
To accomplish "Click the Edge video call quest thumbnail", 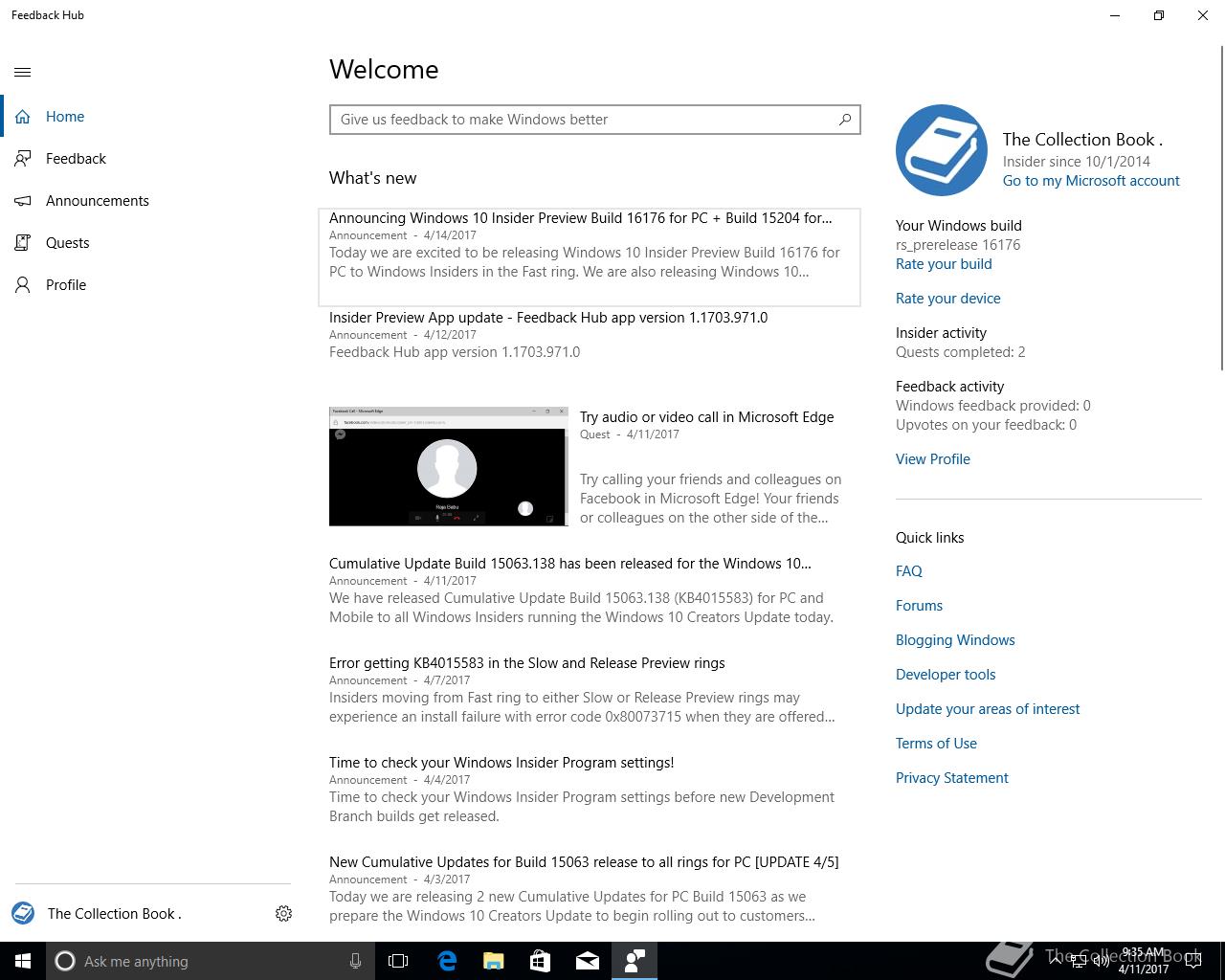I will coord(448,466).
